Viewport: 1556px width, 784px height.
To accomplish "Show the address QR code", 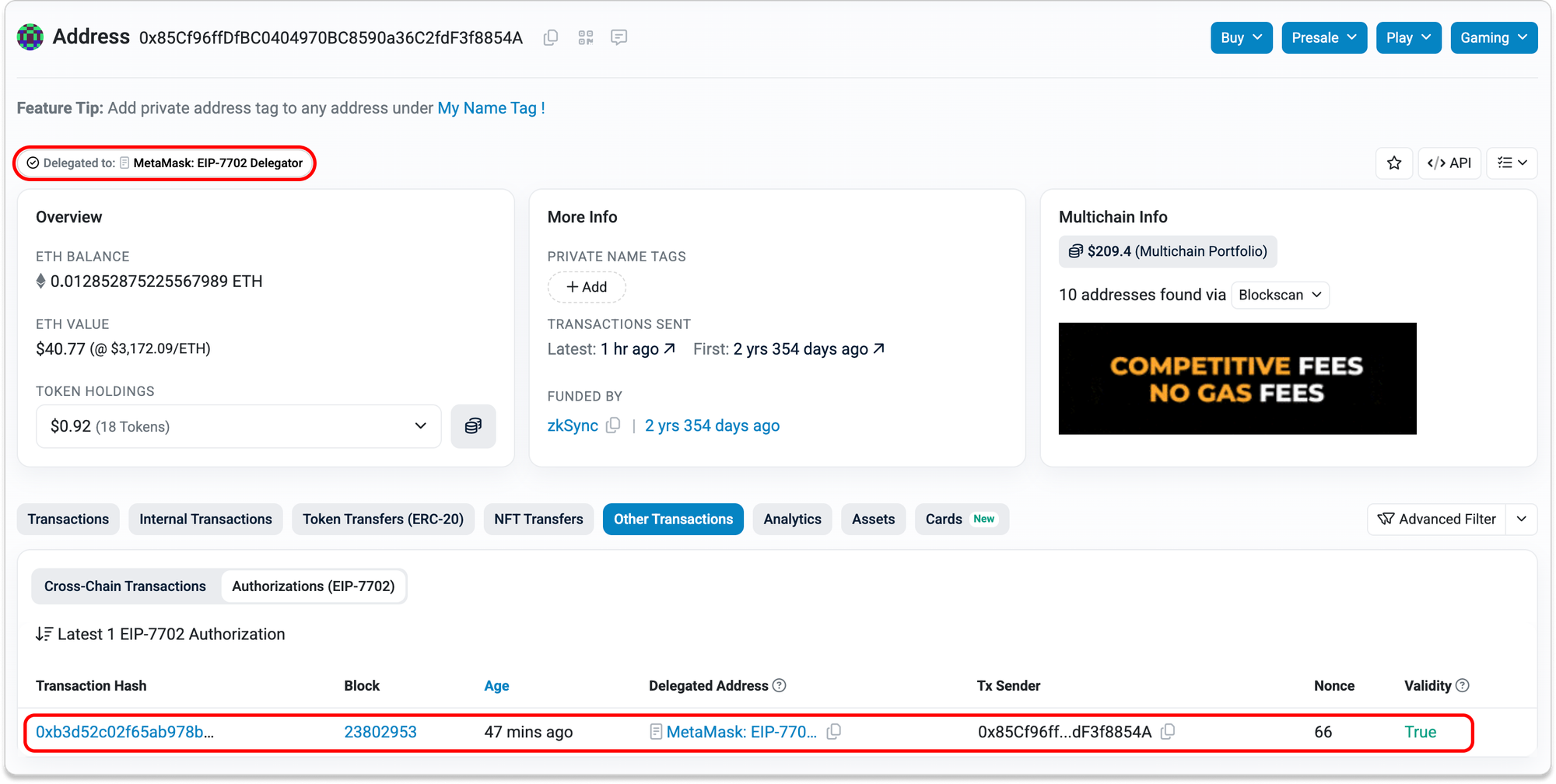I will (586, 37).
